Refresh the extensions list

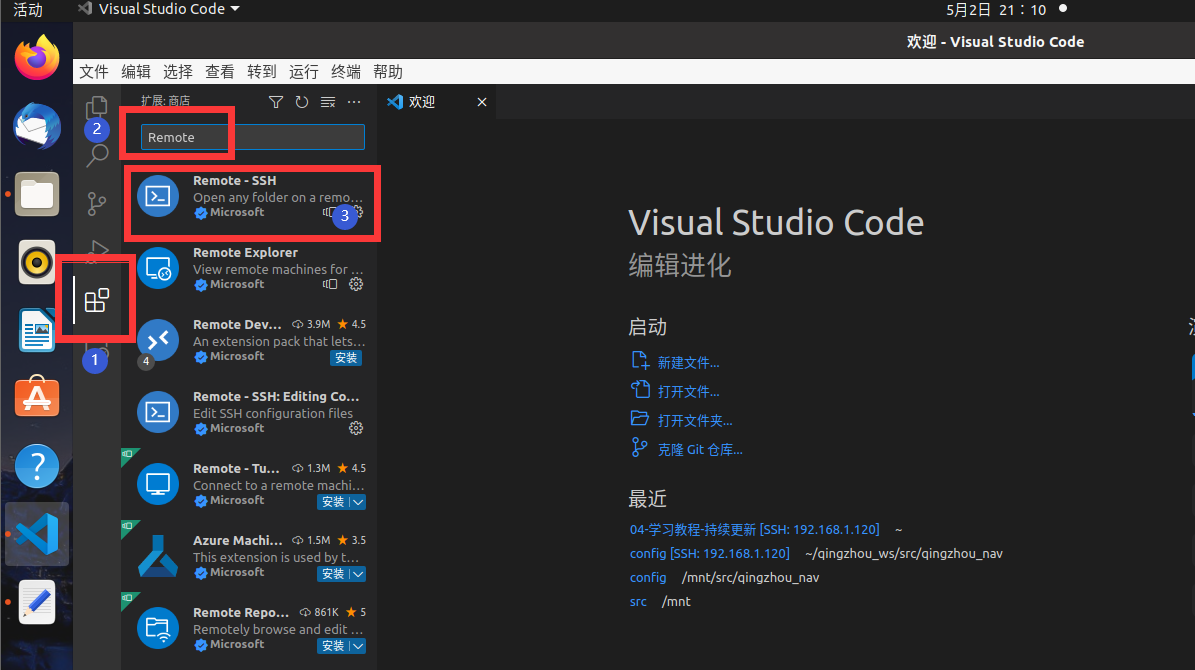click(x=302, y=102)
